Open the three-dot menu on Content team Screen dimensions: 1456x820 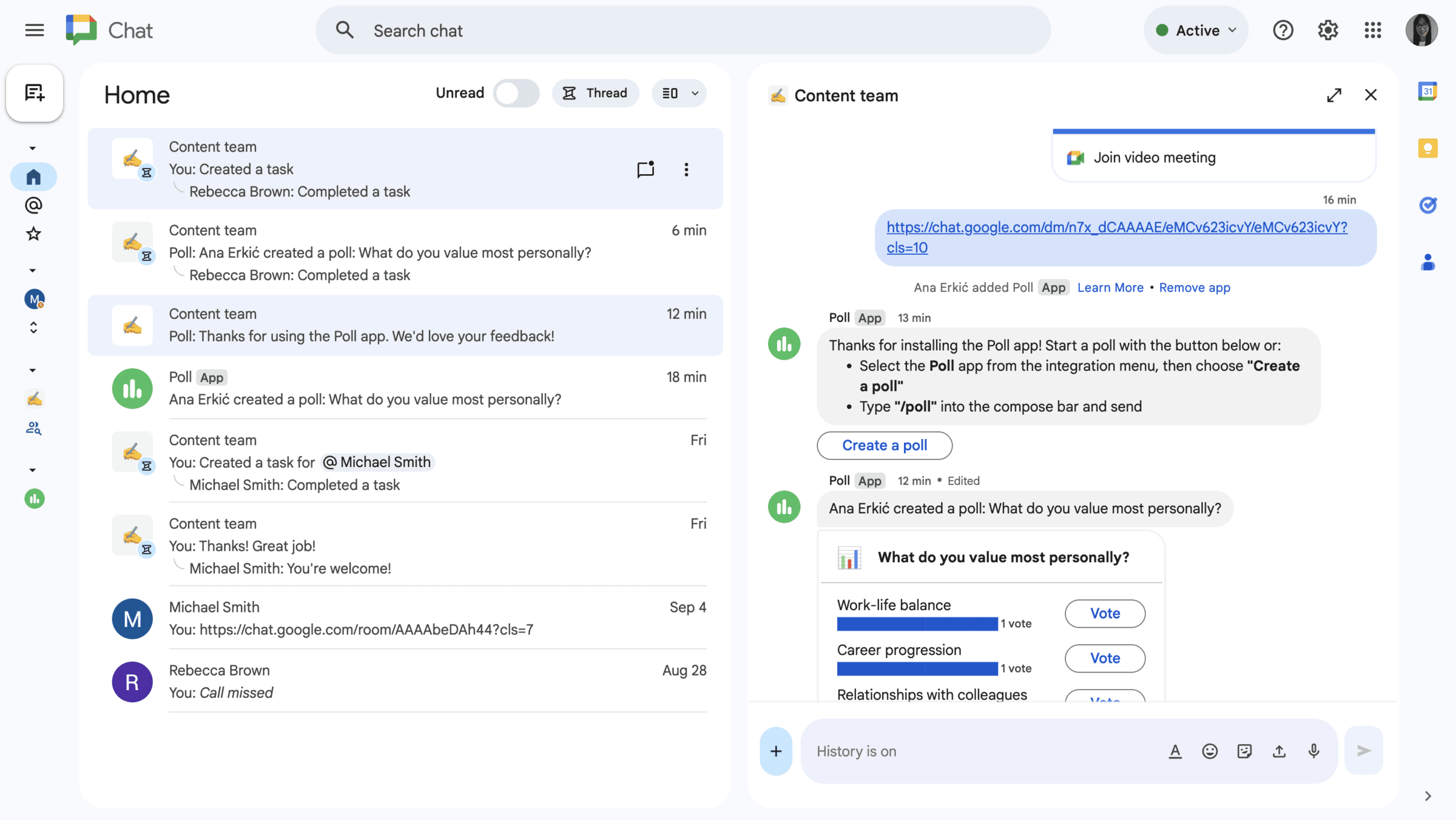tap(686, 170)
